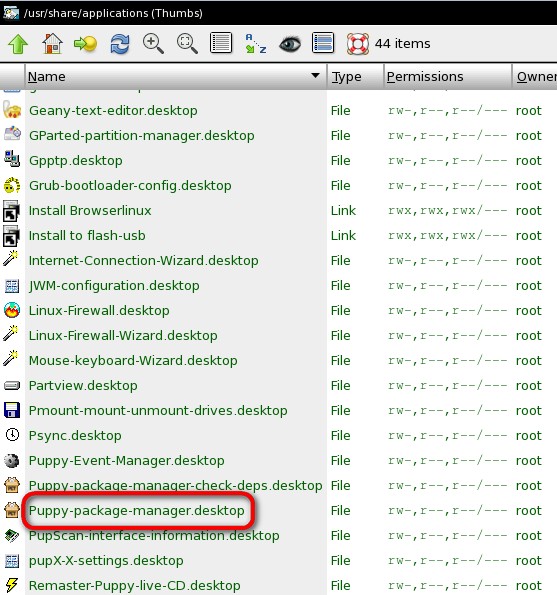Click the Linux-Firewall.desktop flame icon
The width and height of the screenshot is (557, 595).
[x=12, y=310]
